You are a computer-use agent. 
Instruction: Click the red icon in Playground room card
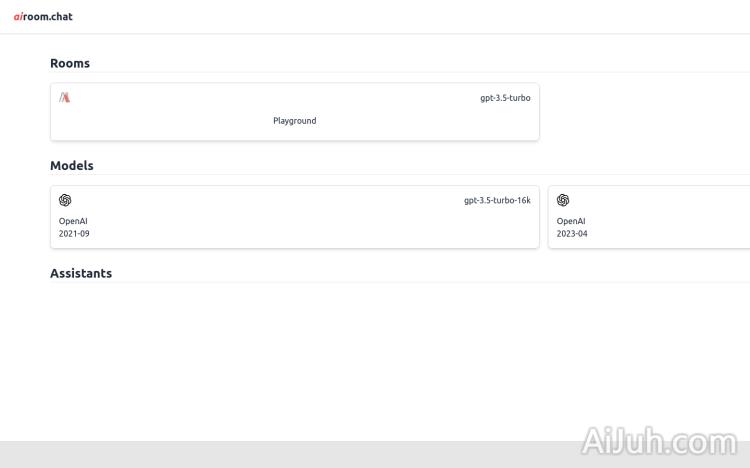click(x=65, y=98)
